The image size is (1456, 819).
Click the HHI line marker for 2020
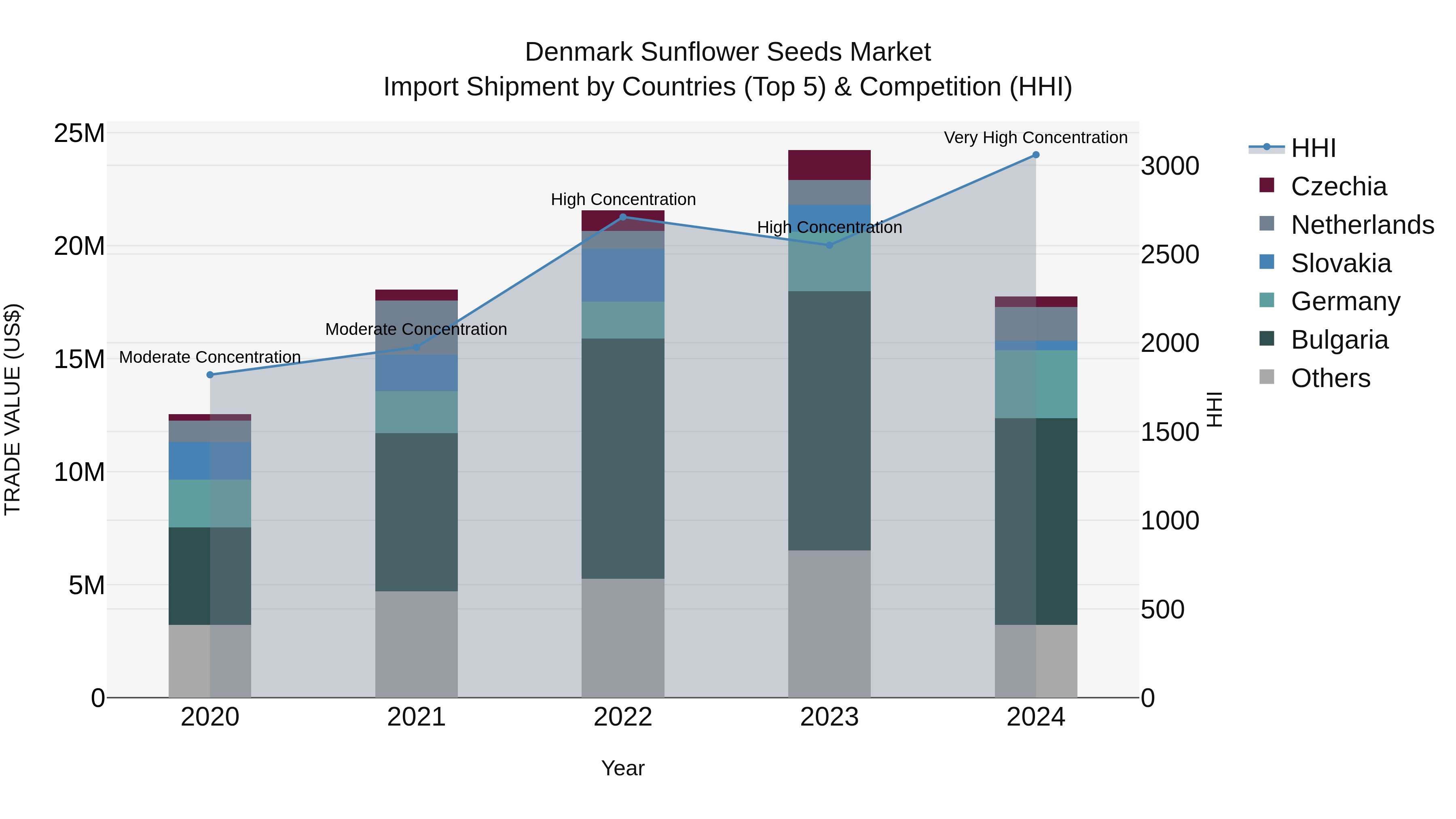pos(210,375)
